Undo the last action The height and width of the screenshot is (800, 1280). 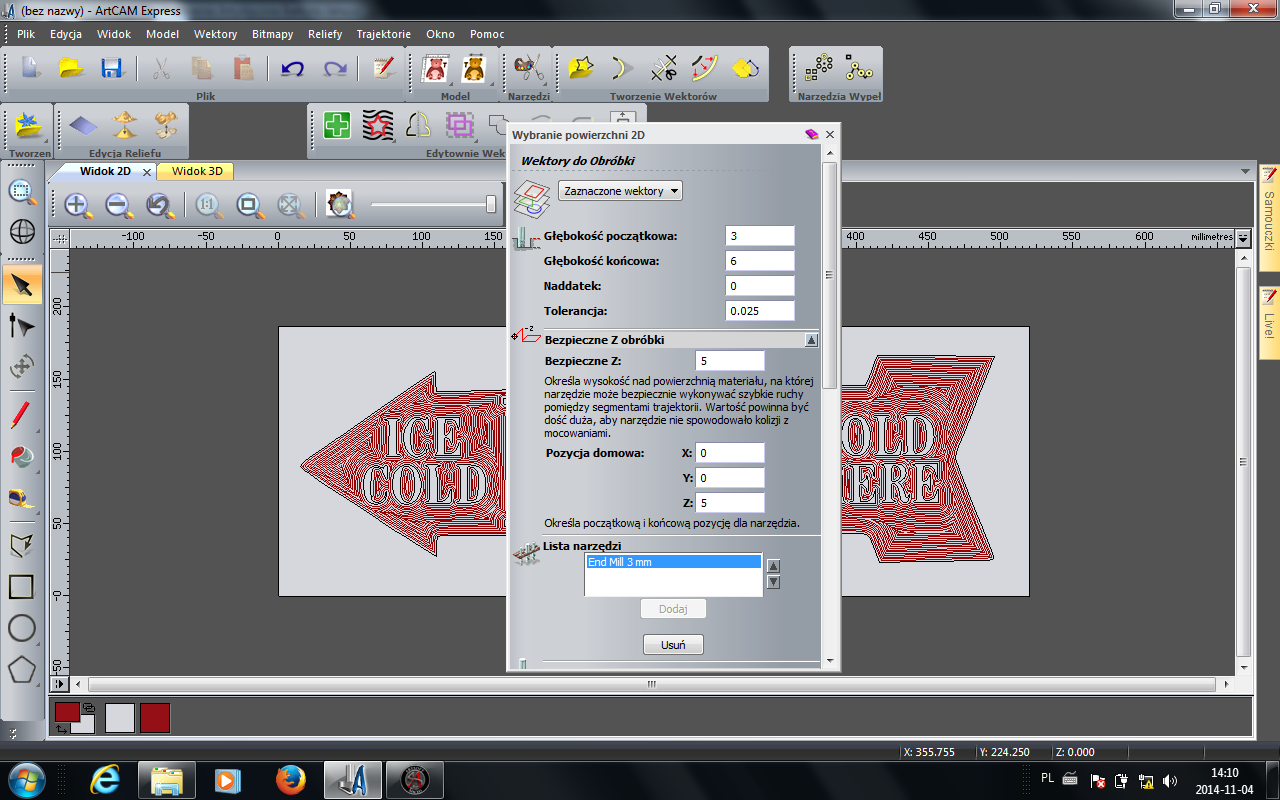292,68
